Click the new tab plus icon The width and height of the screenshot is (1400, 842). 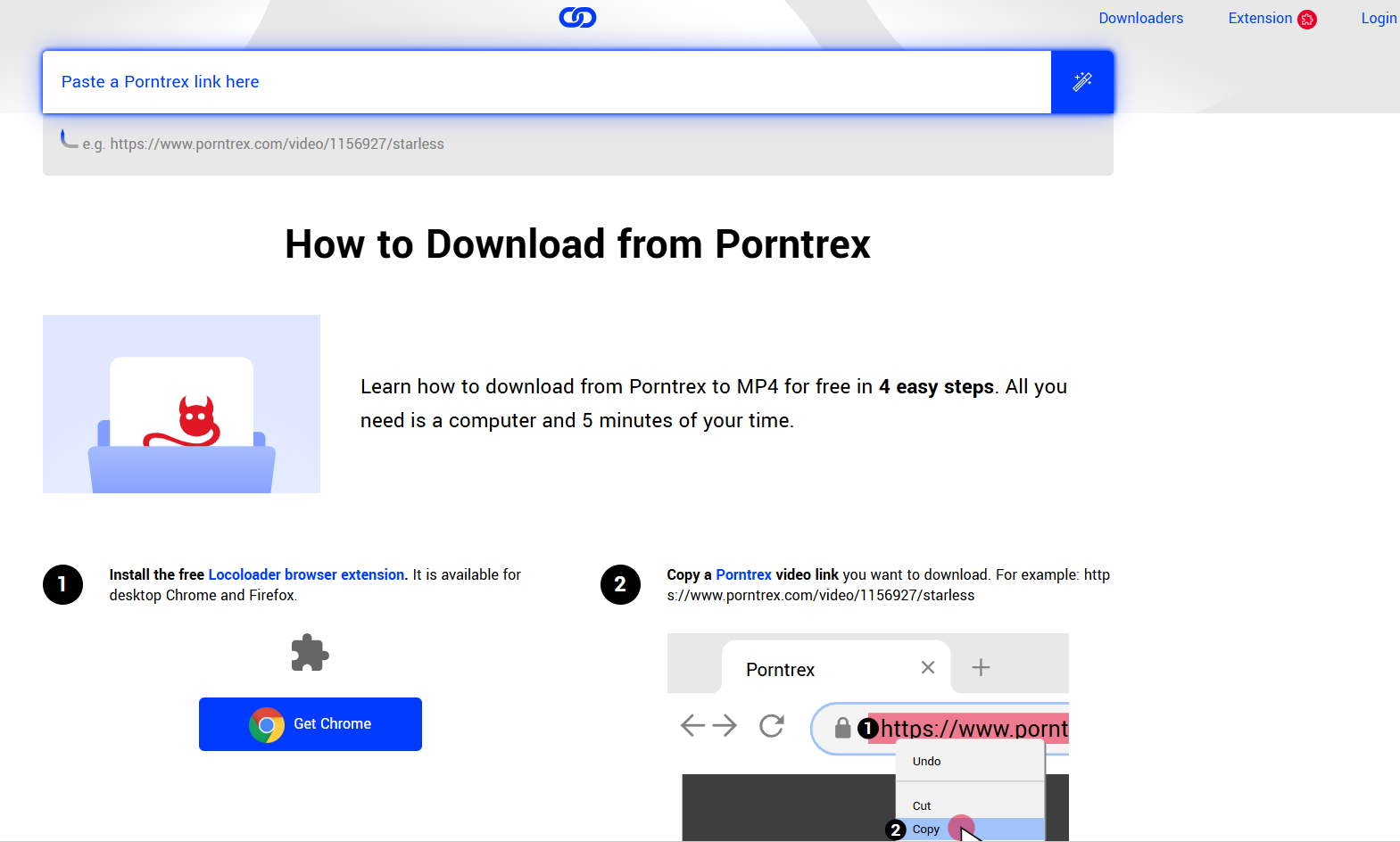coord(981,667)
